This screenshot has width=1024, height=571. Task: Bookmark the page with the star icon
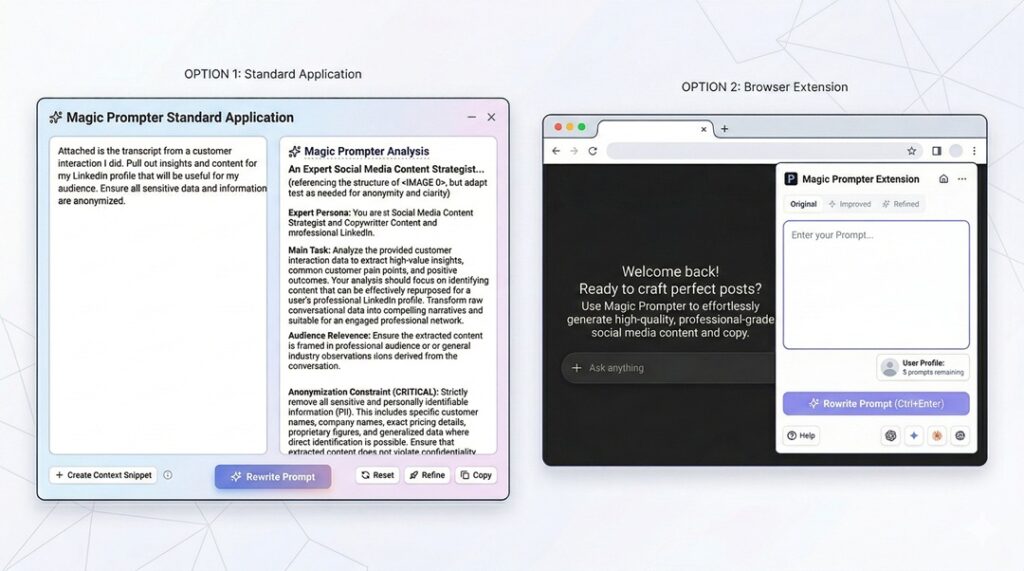tap(912, 151)
